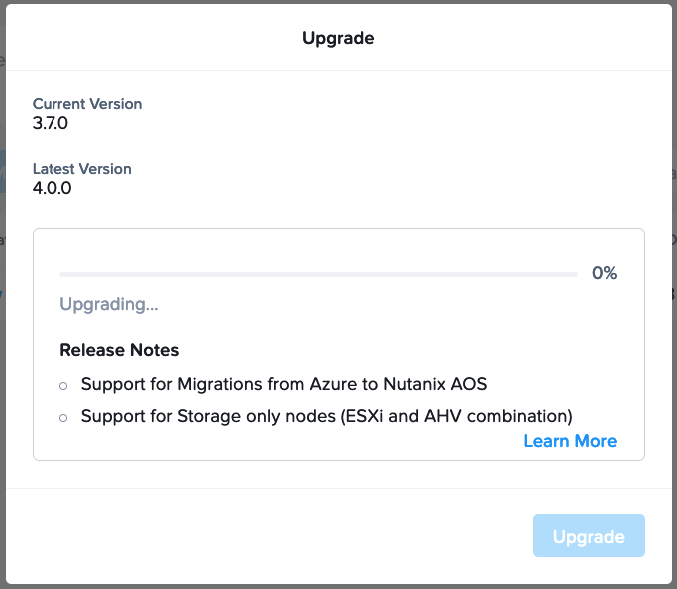Click the bullet icon beside Azure migrations note
Viewport: 677px width, 589px height.
click(63, 386)
